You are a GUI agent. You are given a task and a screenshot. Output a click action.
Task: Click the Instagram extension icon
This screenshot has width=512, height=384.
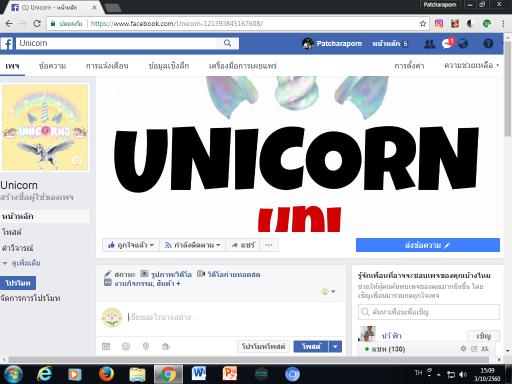click(x=439, y=24)
